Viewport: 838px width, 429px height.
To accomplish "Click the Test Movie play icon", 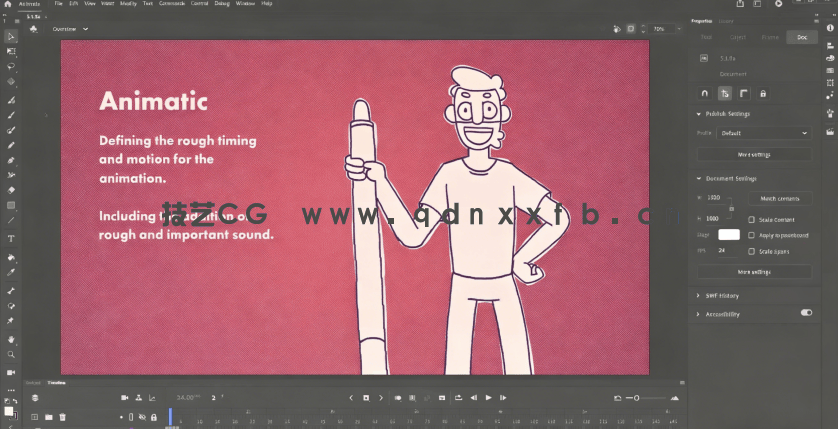I will coord(778,3).
